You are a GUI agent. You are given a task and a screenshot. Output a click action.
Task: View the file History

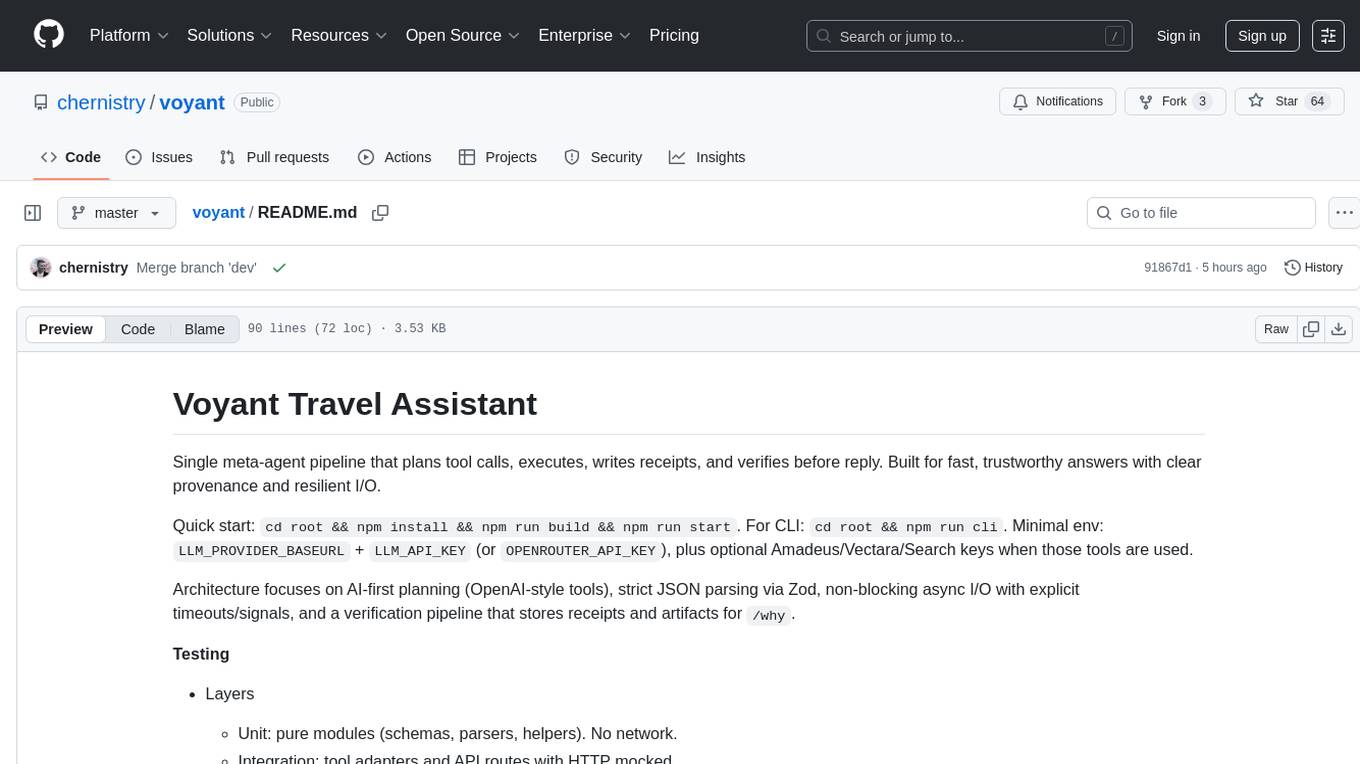coord(1313,268)
